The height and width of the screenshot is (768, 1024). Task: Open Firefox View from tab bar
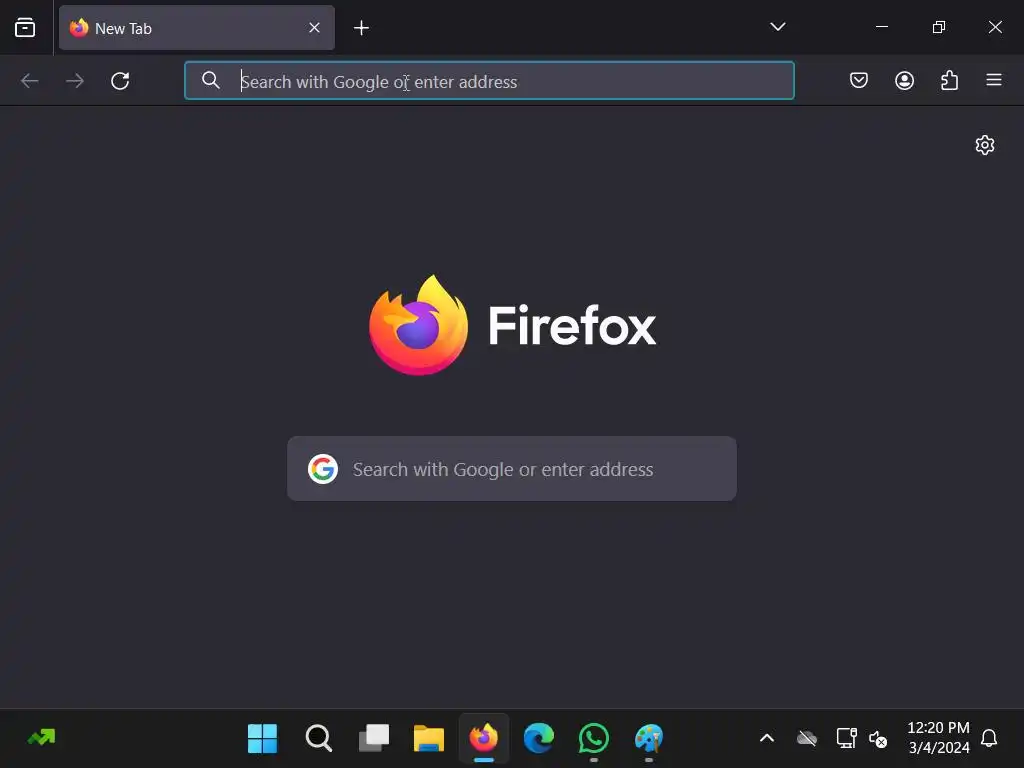(x=25, y=27)
